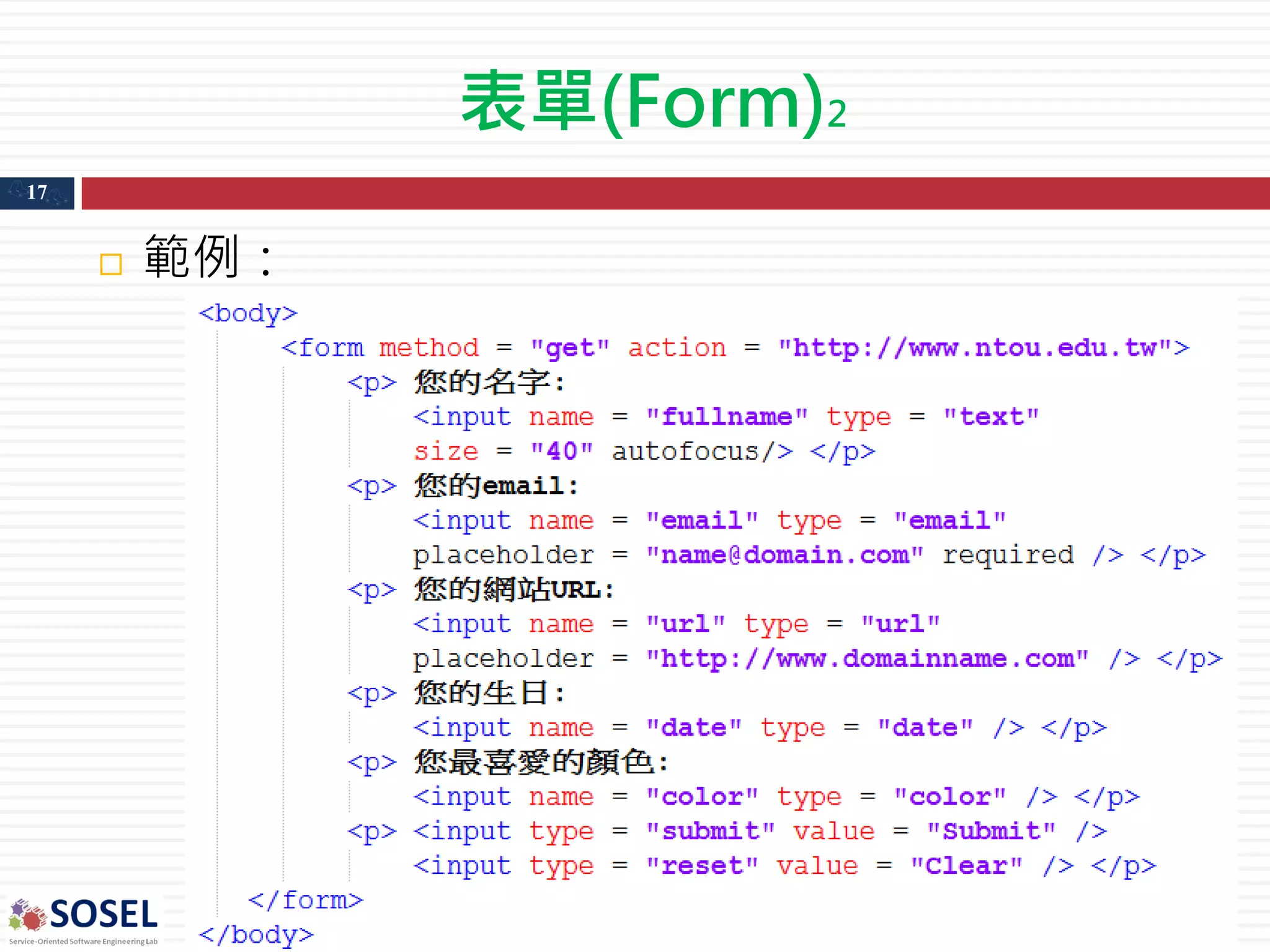Click the 範例 bullet heading
1270x952 pixels.
click(x=209, y=257)
